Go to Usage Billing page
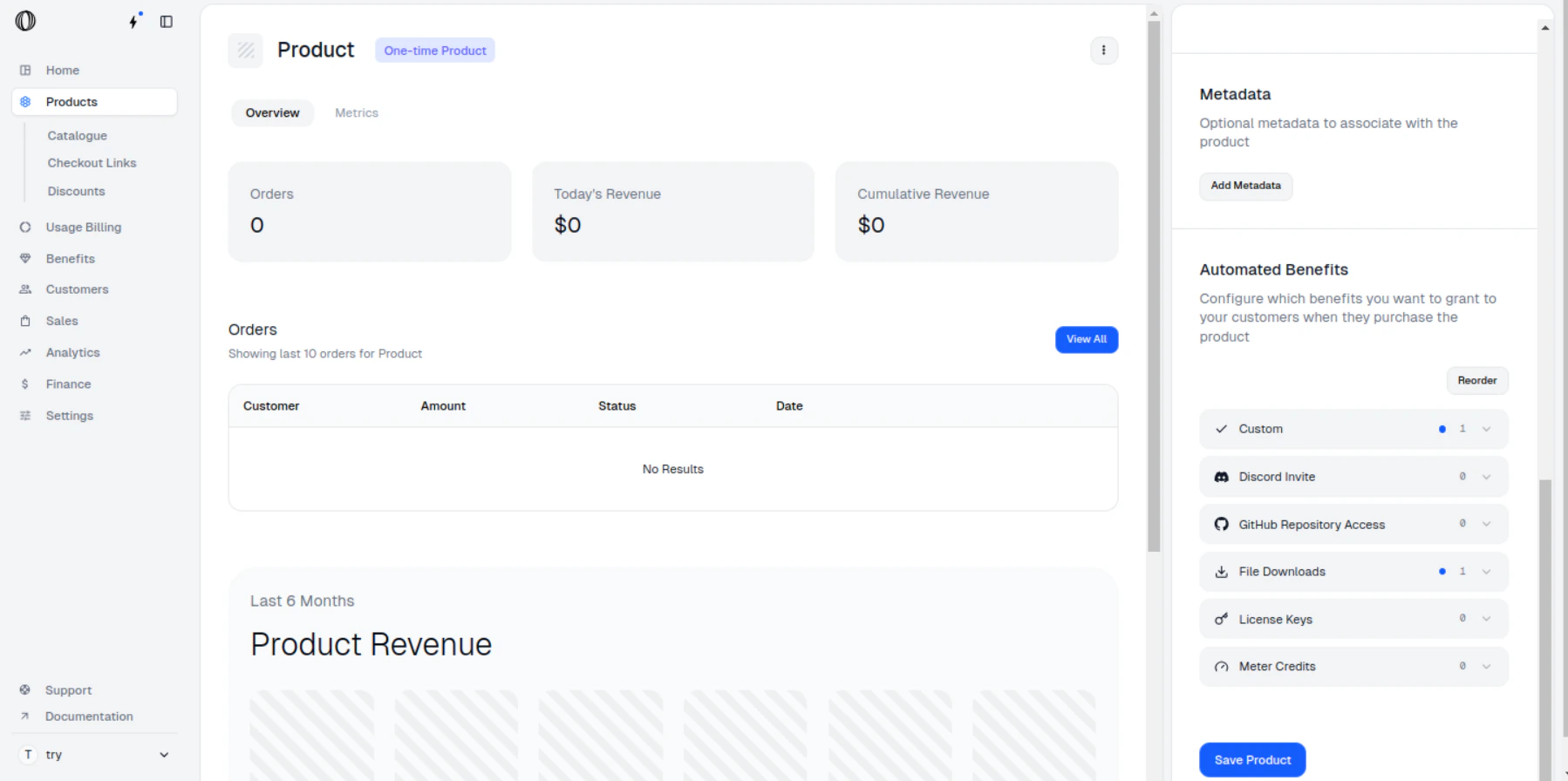This screenshot has height=781, width=1568. 84,228
